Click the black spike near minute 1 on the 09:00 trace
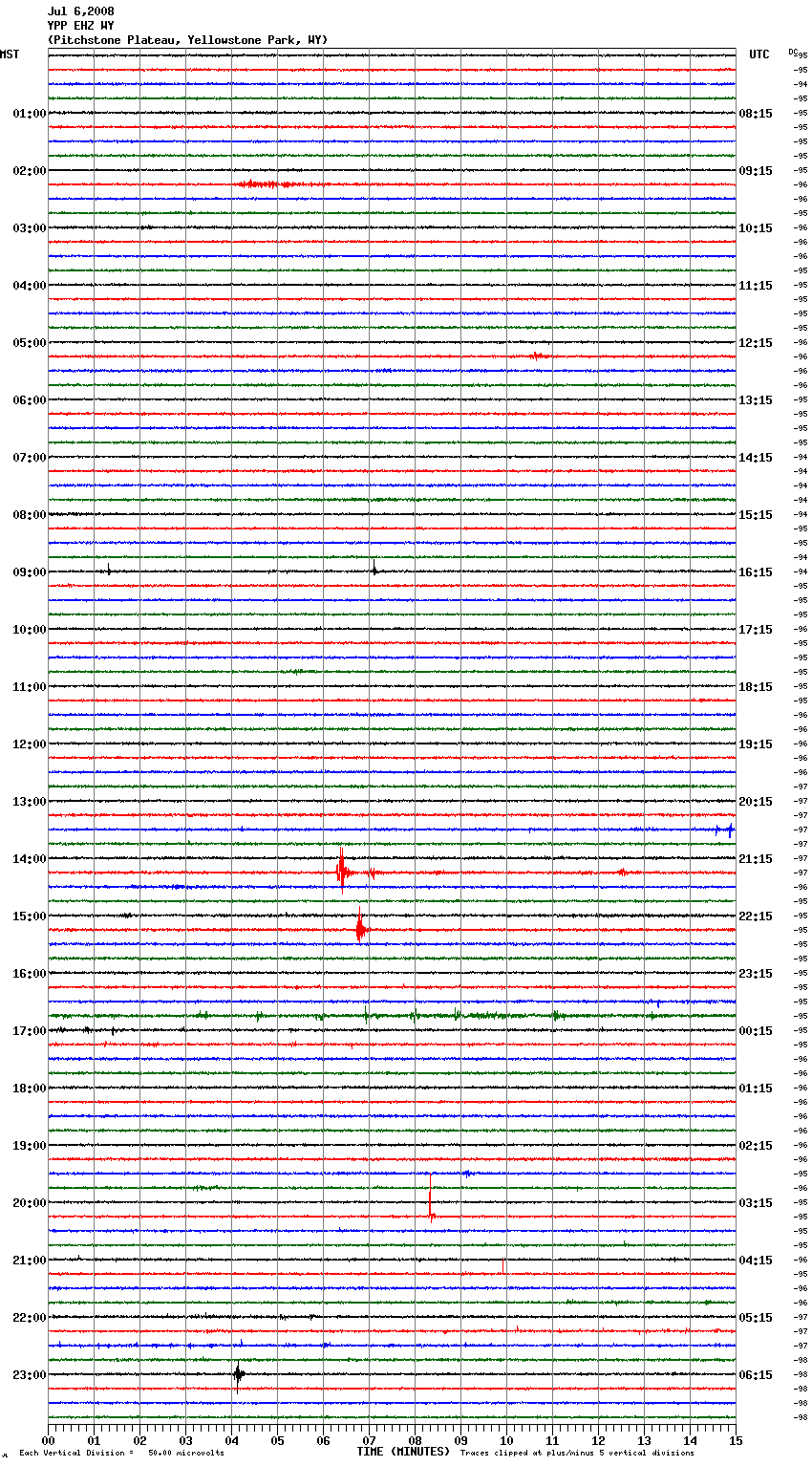The width and height of the screenshot is (812, 1466). coord(108,570)
